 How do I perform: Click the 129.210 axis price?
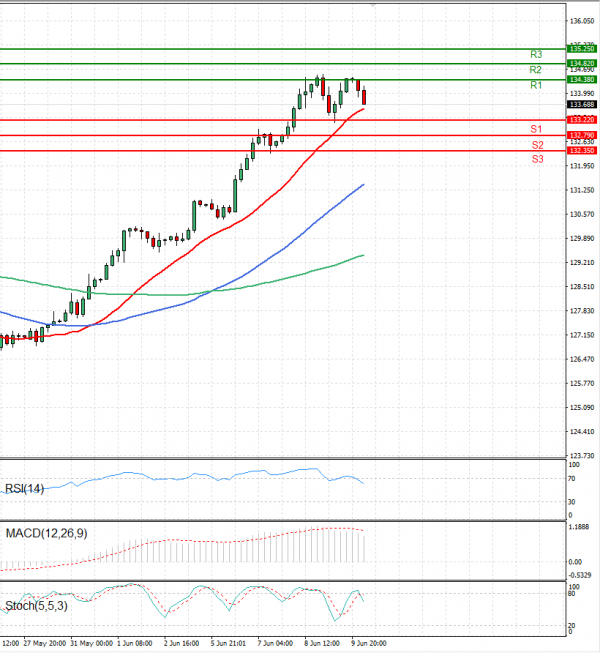coord(582,262)
